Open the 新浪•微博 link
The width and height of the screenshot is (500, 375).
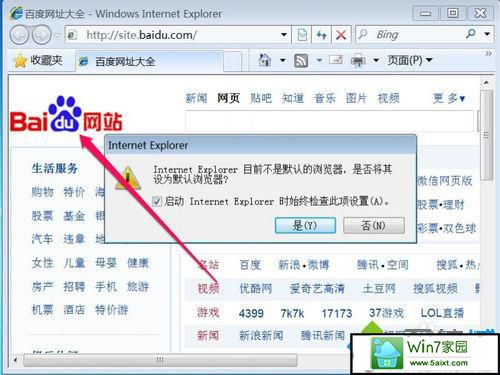(304, 265)
